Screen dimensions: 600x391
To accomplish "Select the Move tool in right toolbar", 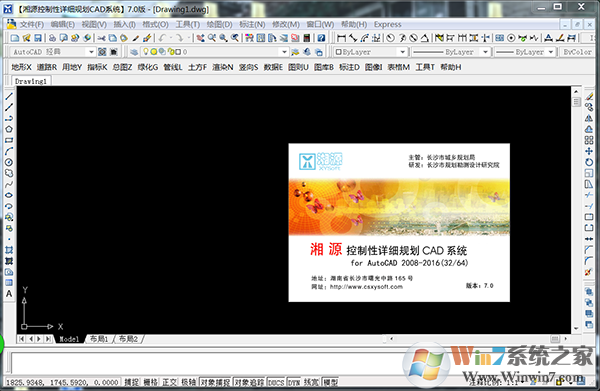I will pyautogui.click(x=589, y=152).
